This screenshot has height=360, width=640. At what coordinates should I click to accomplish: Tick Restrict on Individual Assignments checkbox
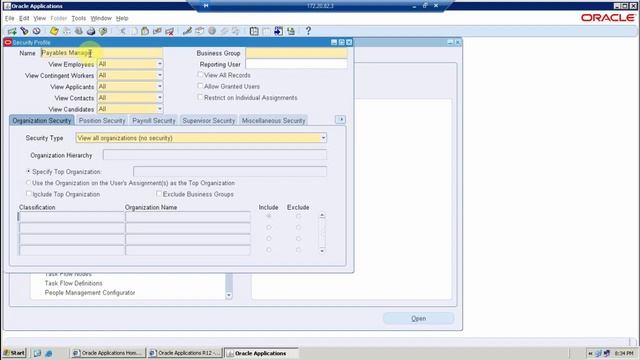click(x=200, y=98)
